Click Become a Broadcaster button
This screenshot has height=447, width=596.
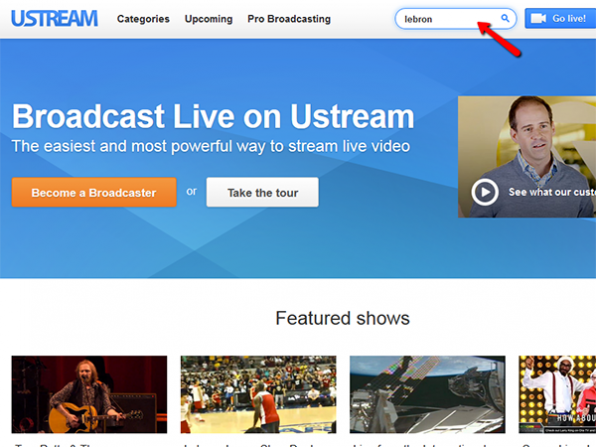[x=94, y=192]
